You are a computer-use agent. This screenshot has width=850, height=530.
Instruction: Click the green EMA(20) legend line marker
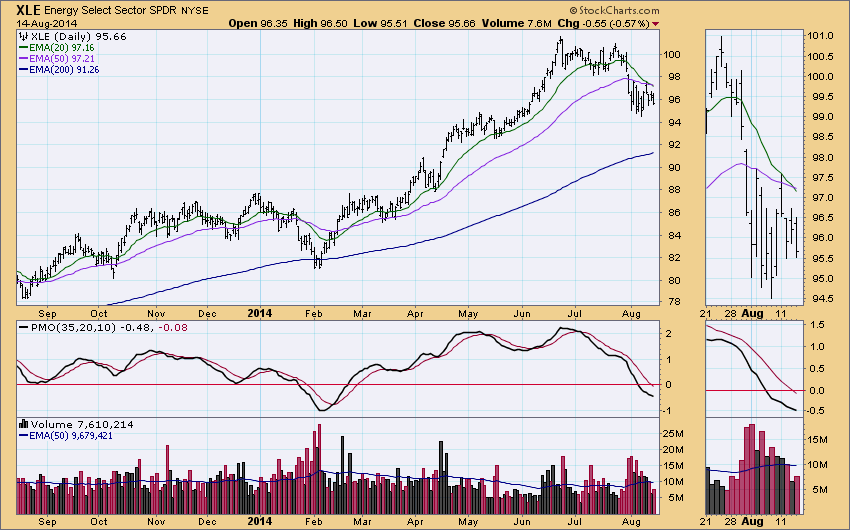click(x=23, y=48)
